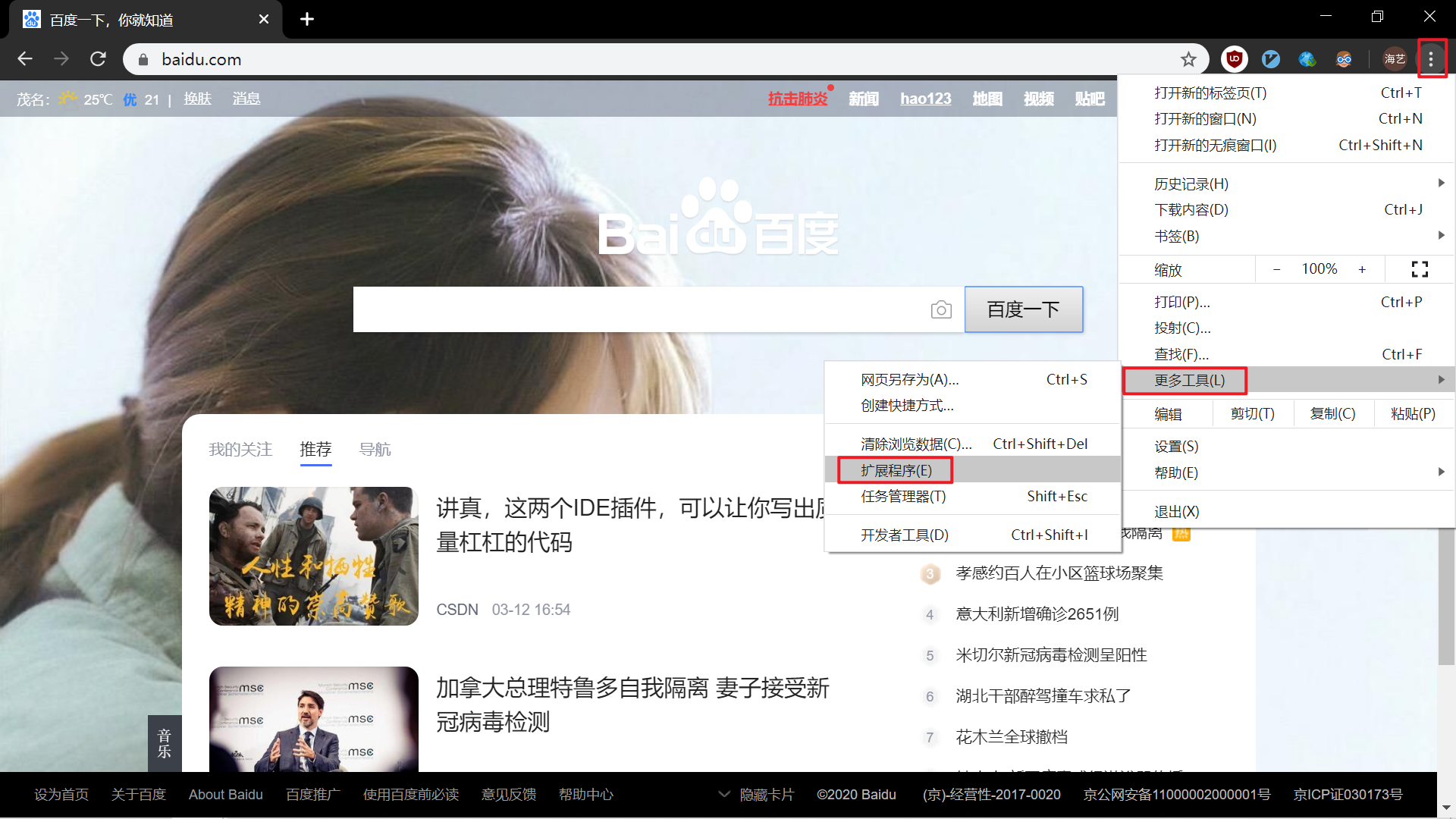This screenshot has height=819, width=1456.
Task: Switch to 推荐 tab
Action: (x=315, y=450)
